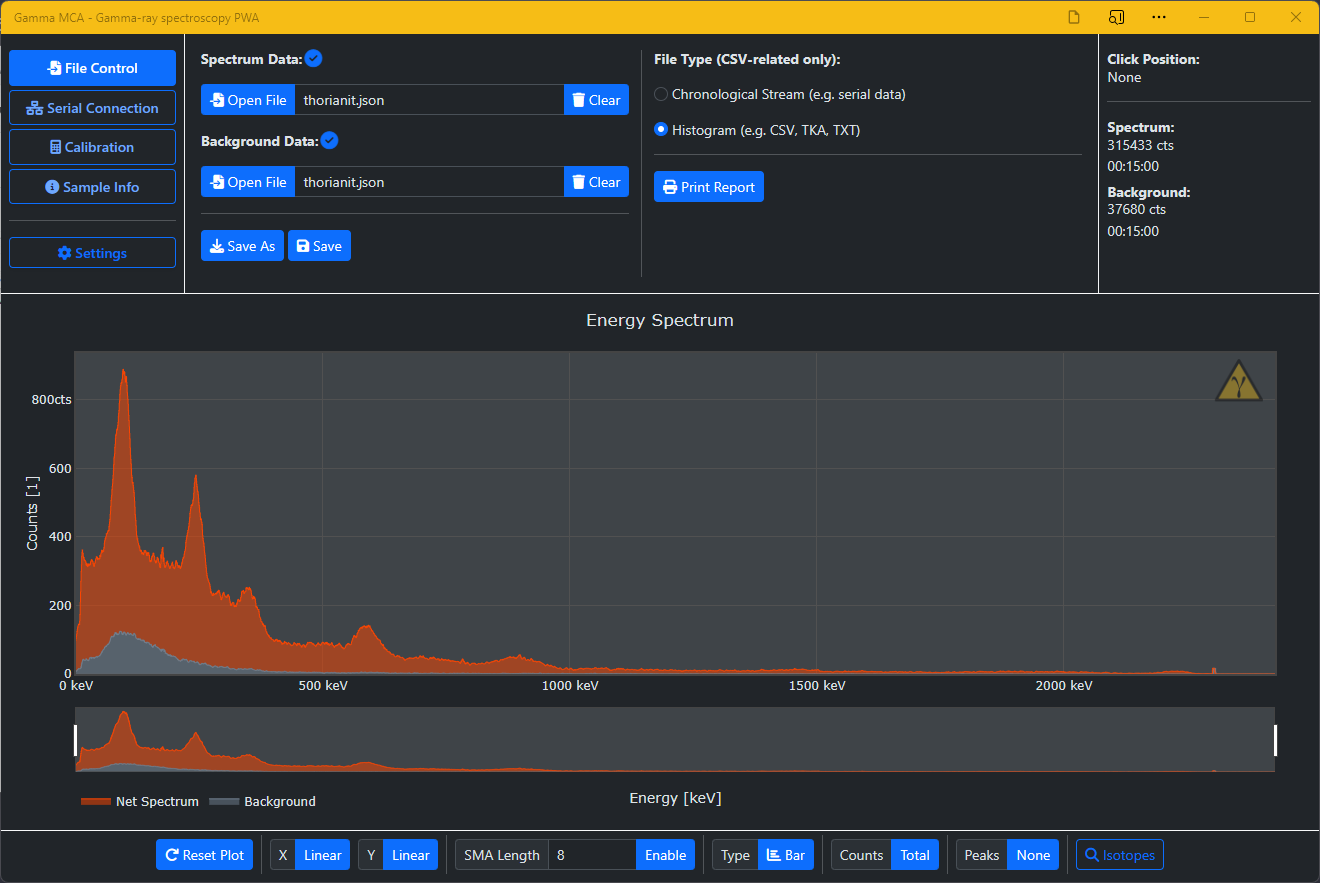Click the Energy [keV] axis title
Screen dimensions: 1320x883
click(x=675, y=798)
